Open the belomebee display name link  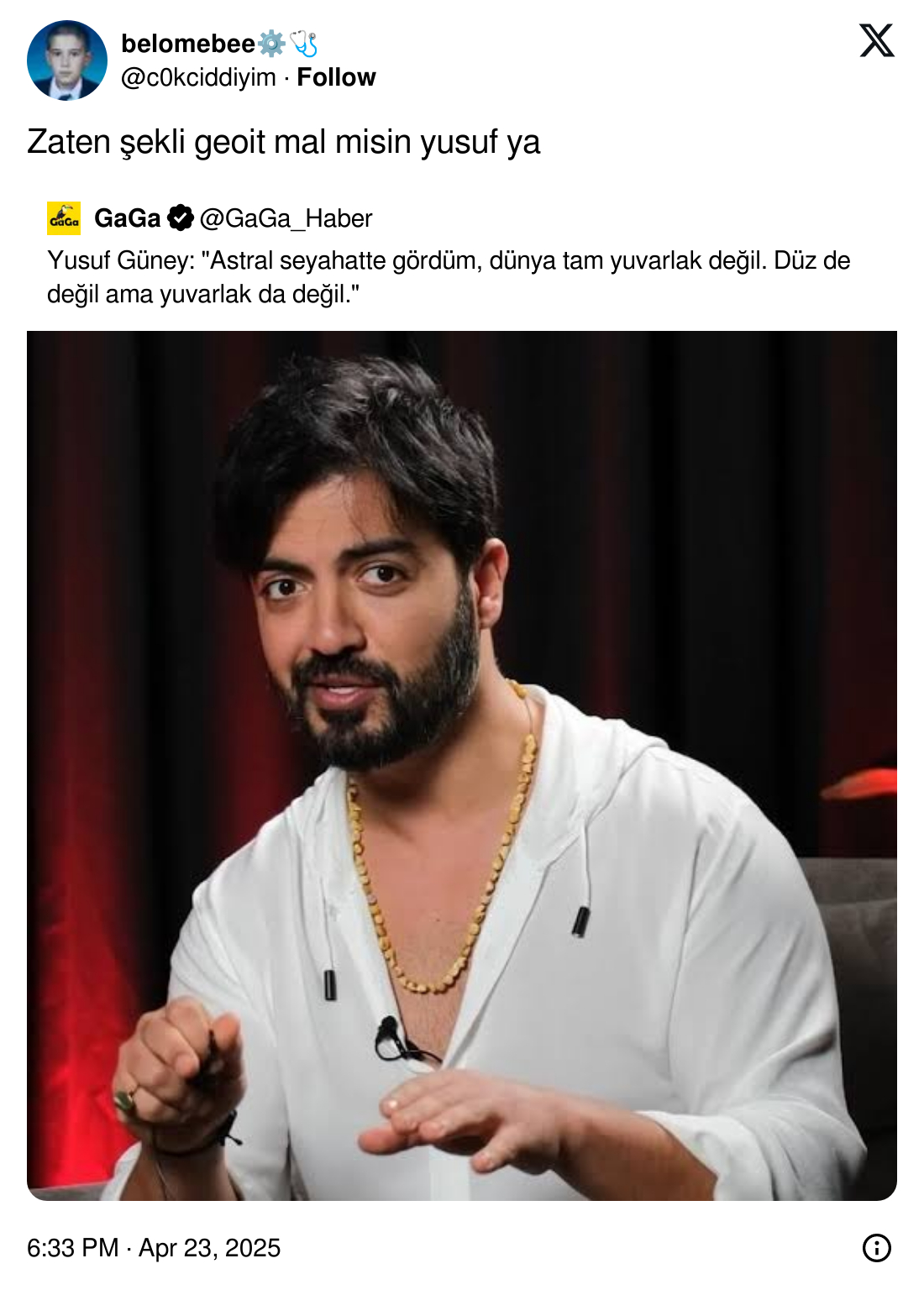(x=188, y=44)
